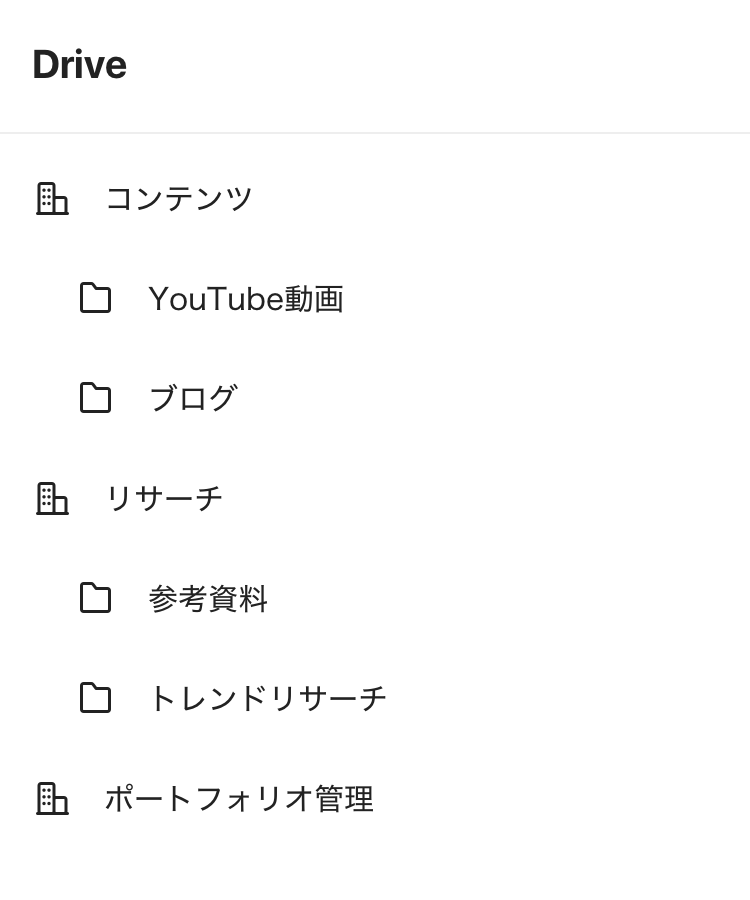The width and height of the screenshot is (750, 900).
Task: Click the folder icon beside 参考資料
Action: [x=95, y=598]
